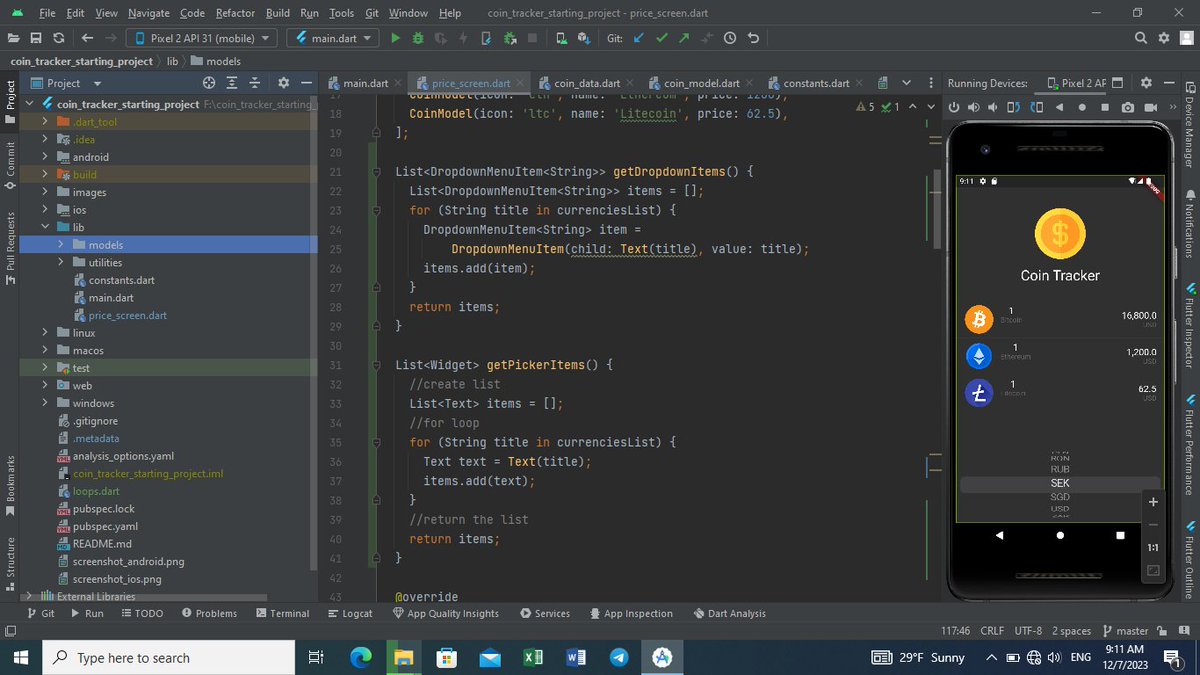The width and height of the screenshot is (1200, 675).
Task: Expand the test folder
Action: 46,368
